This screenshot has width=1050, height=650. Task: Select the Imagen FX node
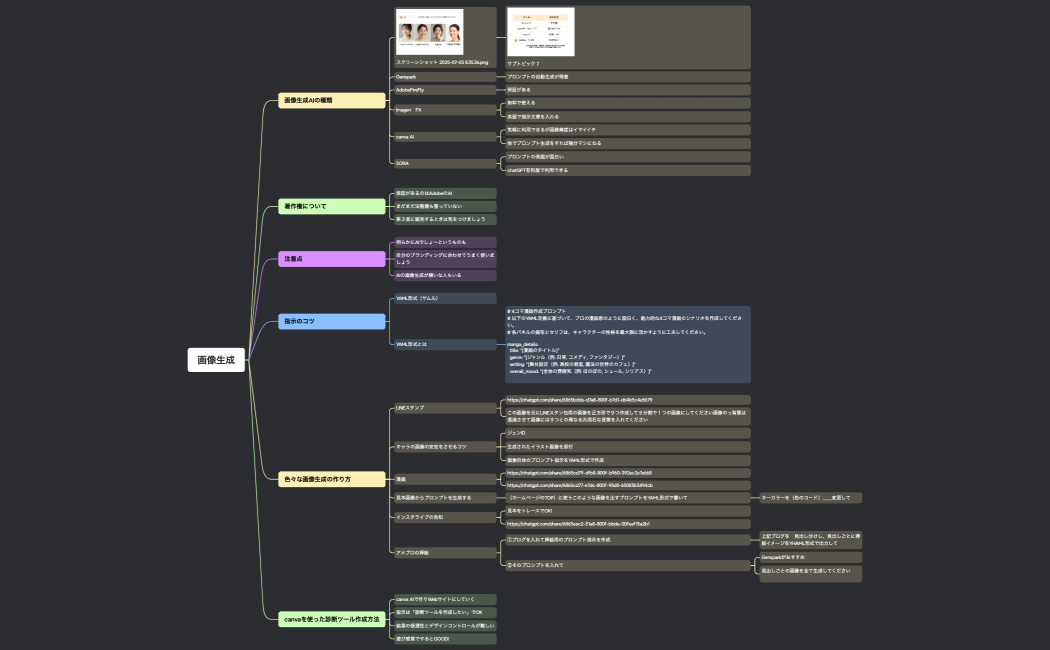tap(443, 110)
